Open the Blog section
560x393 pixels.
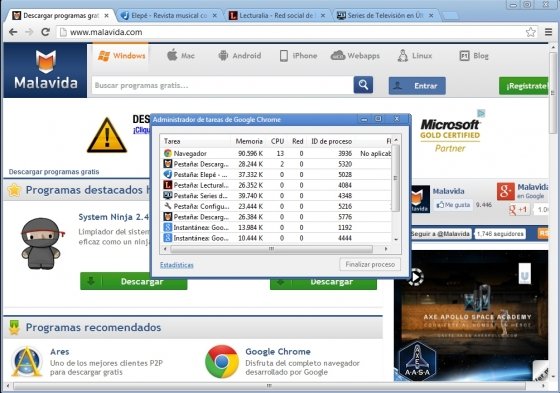[474, 56]
